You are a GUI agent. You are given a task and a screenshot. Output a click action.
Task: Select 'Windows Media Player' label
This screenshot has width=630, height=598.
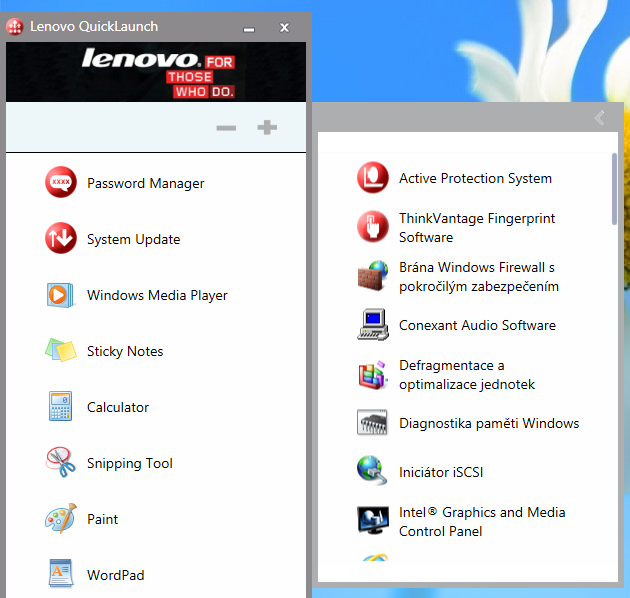(x=157, y=295)
